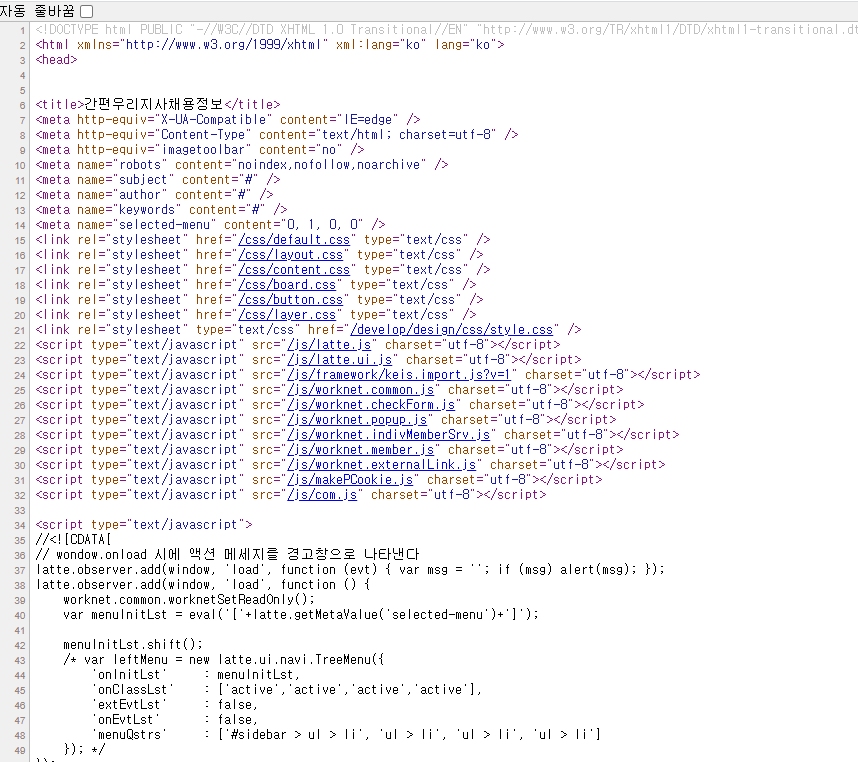
Task: Click the imagetoolbar meta tag line
Action: point(200,149)
